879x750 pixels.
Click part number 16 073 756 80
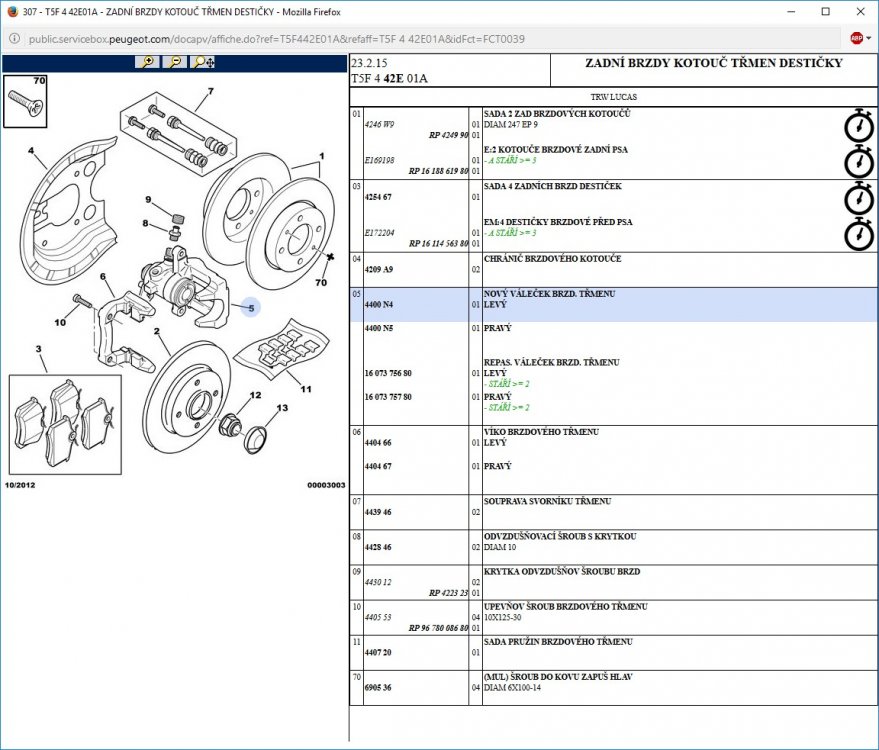coord(388,373)
